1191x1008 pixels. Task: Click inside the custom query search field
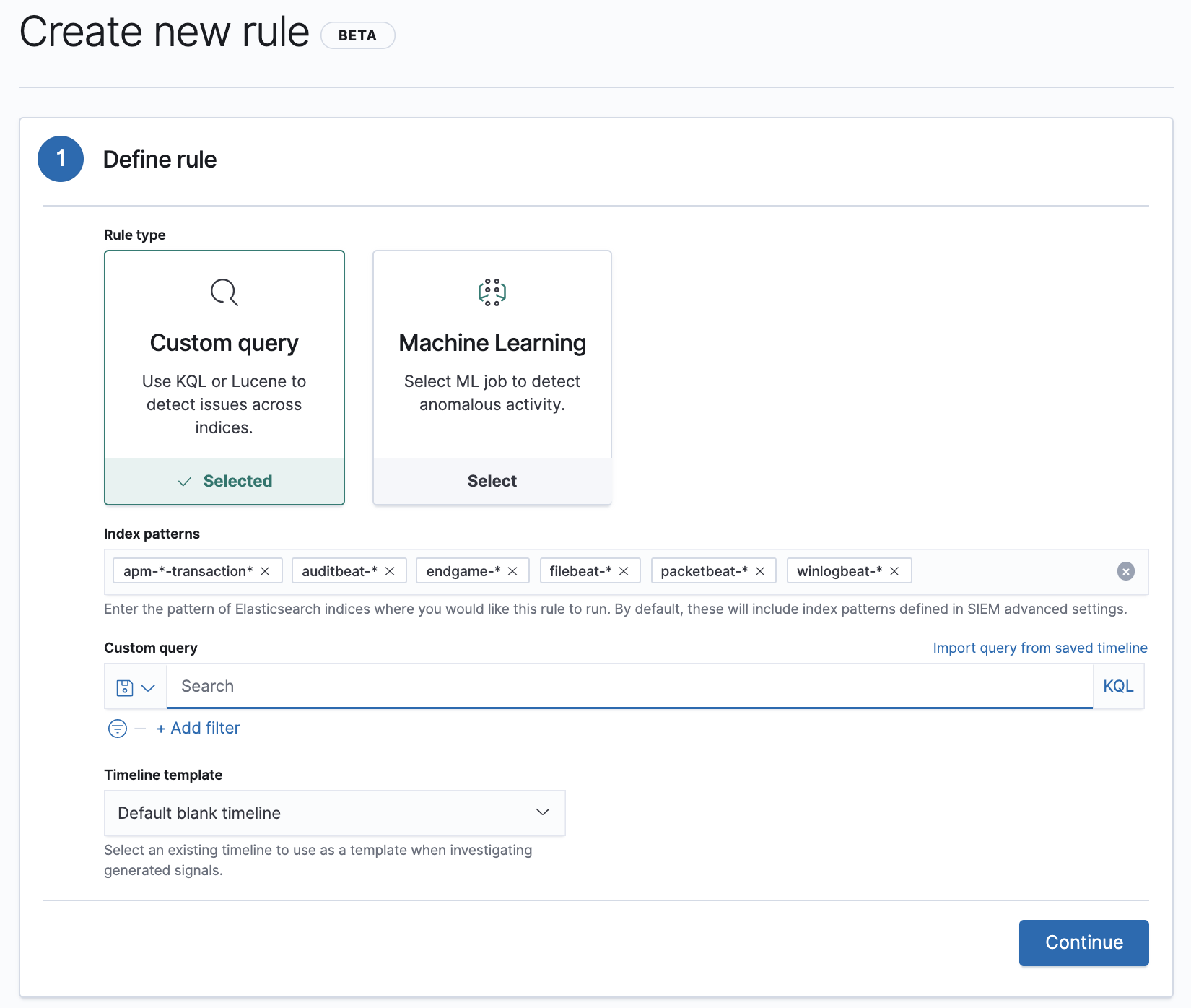505,686
